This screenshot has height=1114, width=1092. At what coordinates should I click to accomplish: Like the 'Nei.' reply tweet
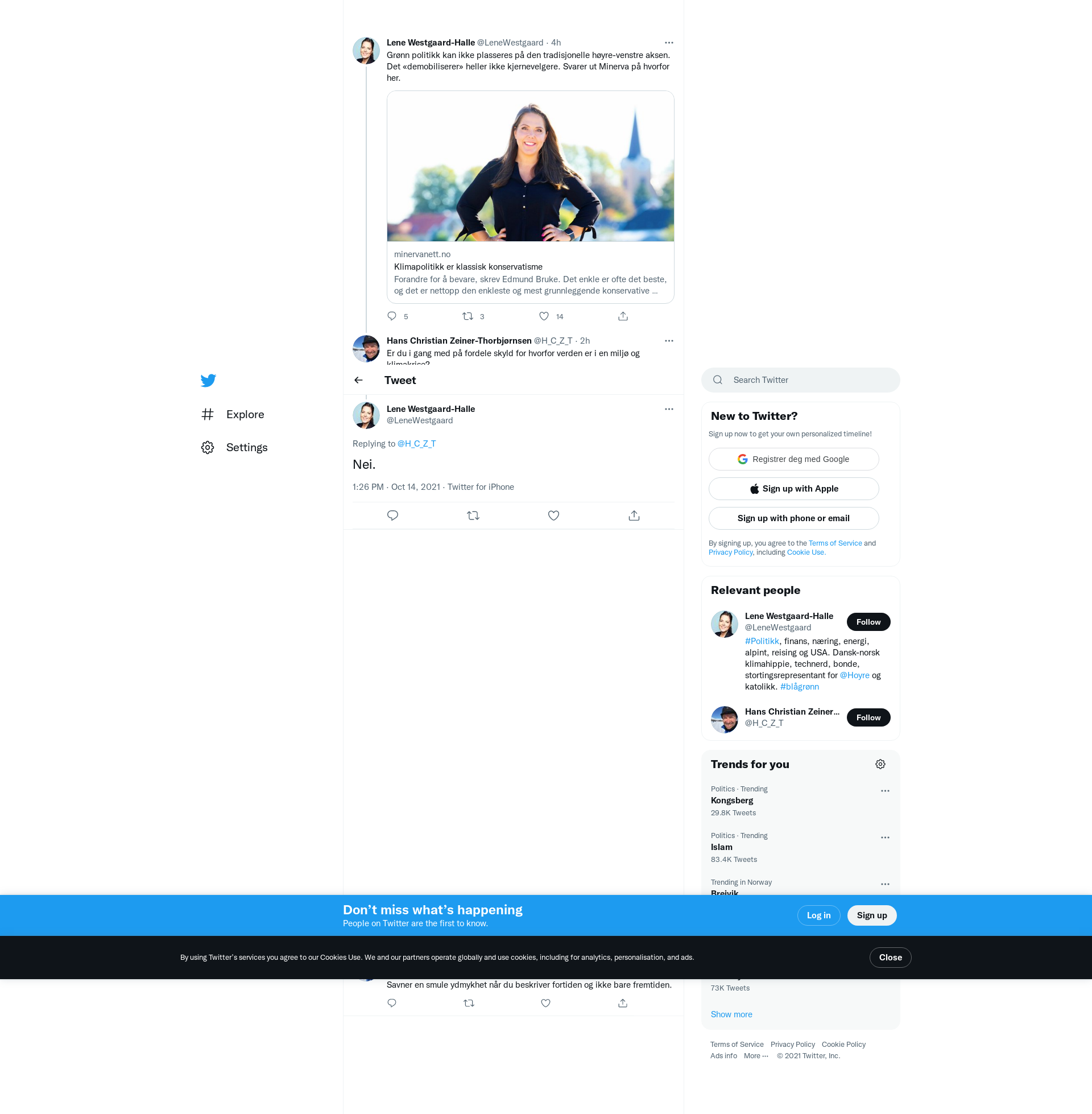pyautogui.click(x=553, y=515)
